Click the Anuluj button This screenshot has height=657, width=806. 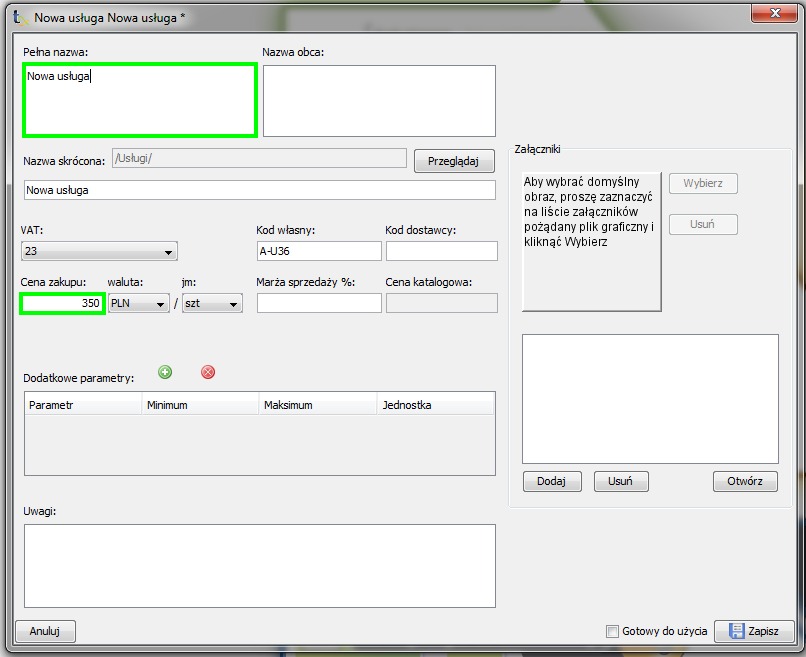tap(45, 631)
